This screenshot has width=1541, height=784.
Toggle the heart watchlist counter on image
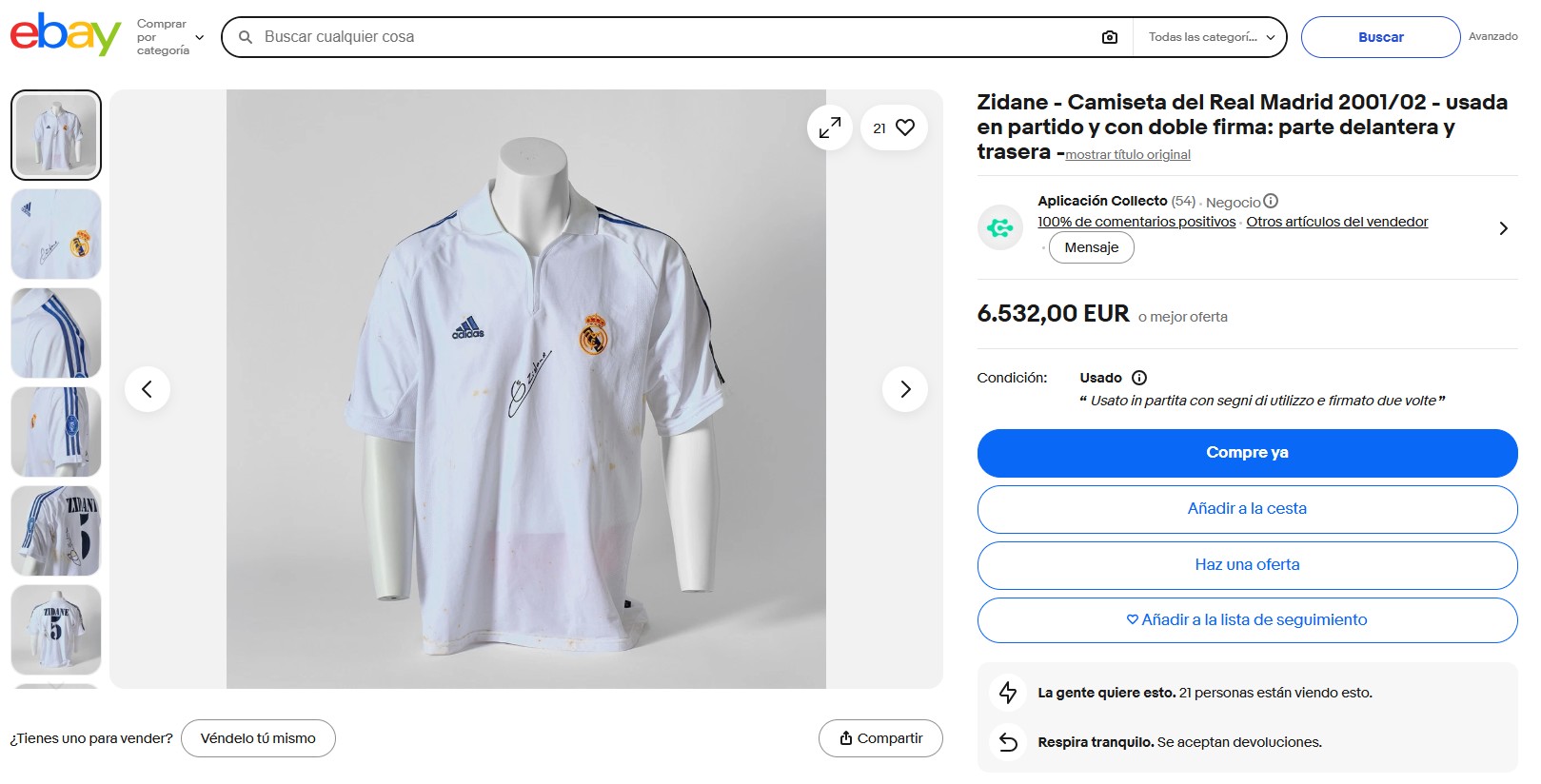point(894,127)
